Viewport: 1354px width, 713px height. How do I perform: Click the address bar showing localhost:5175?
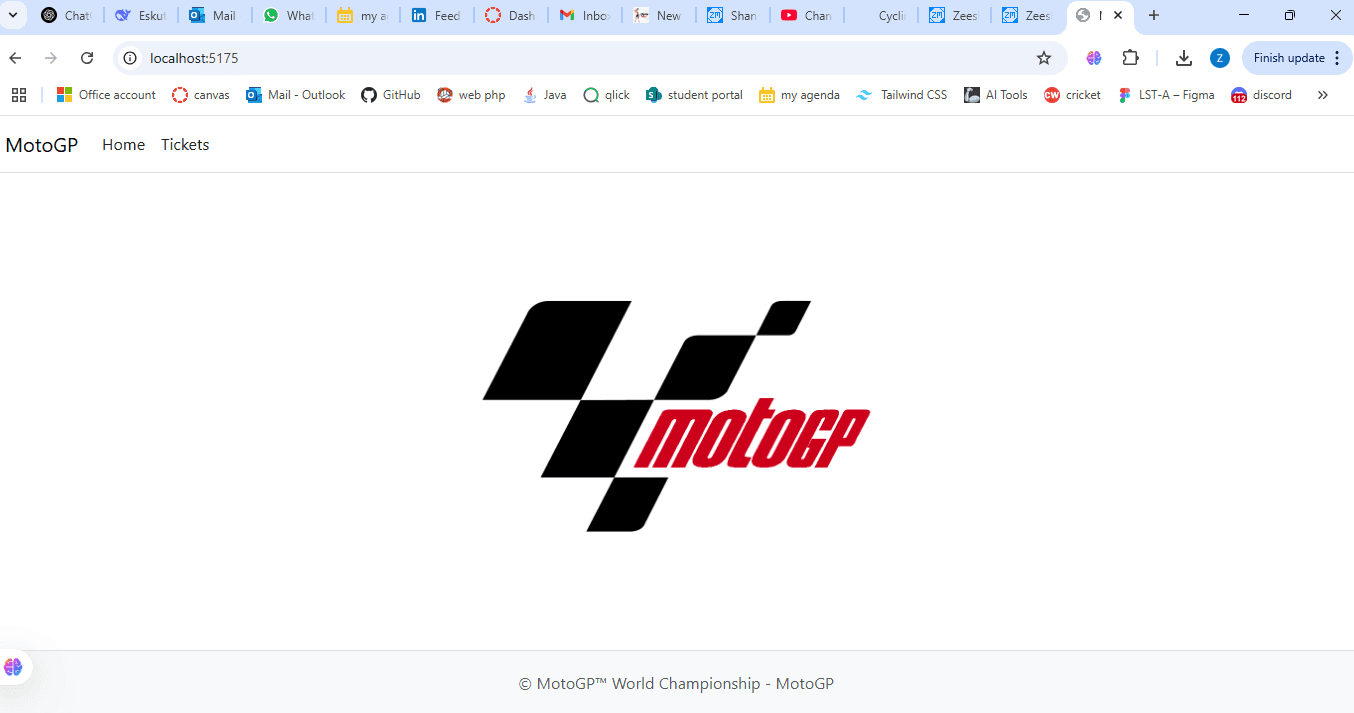tap(590, 58)
